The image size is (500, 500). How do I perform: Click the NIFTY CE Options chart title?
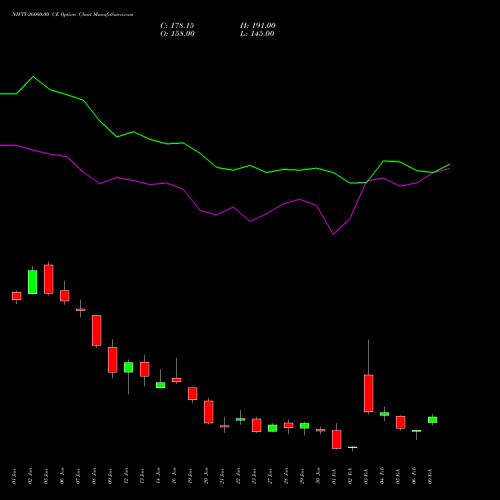73,15
